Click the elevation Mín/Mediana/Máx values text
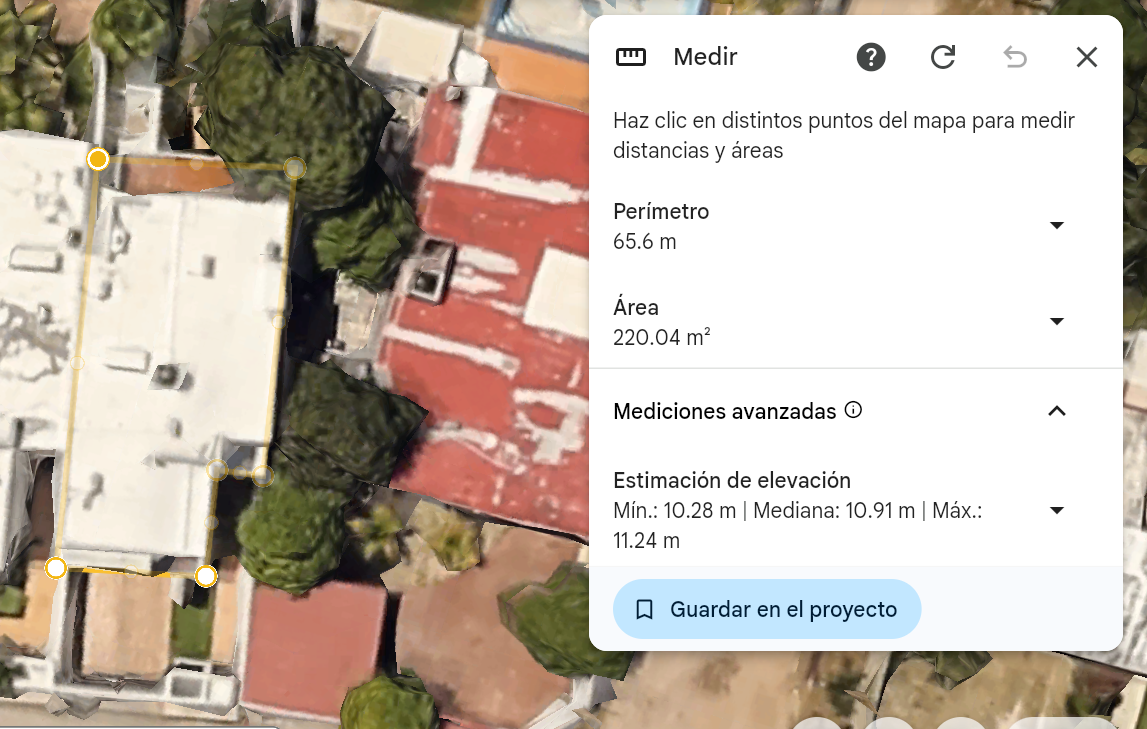The height and width of the screenshot is (729, 1147). click(x=797, y=525)
